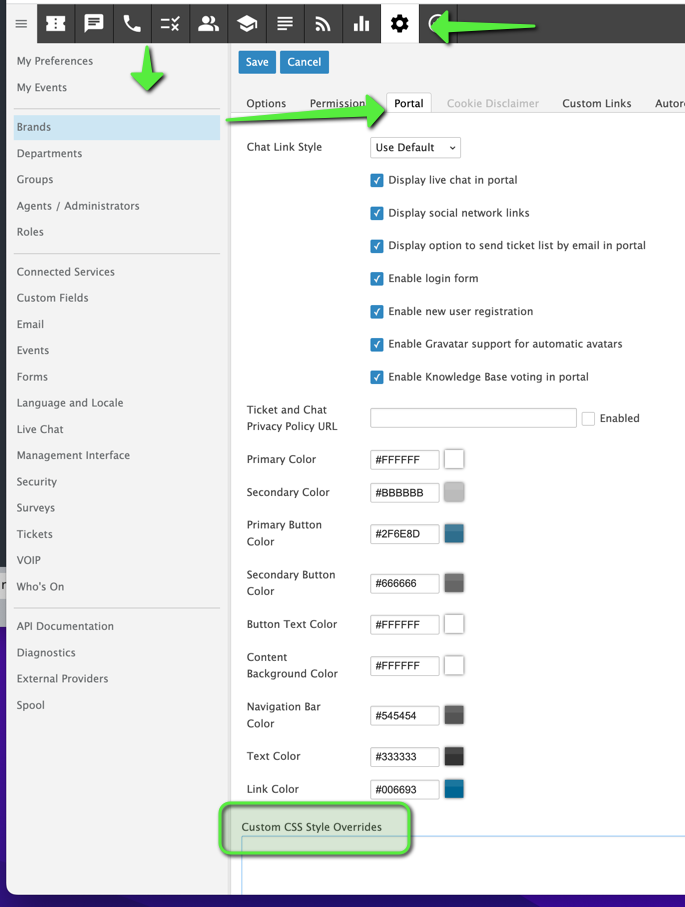The height and width of the screenshot is (907, 685).
Task: Open the tickets icon in top toolbar
Action: coord(56,24)
